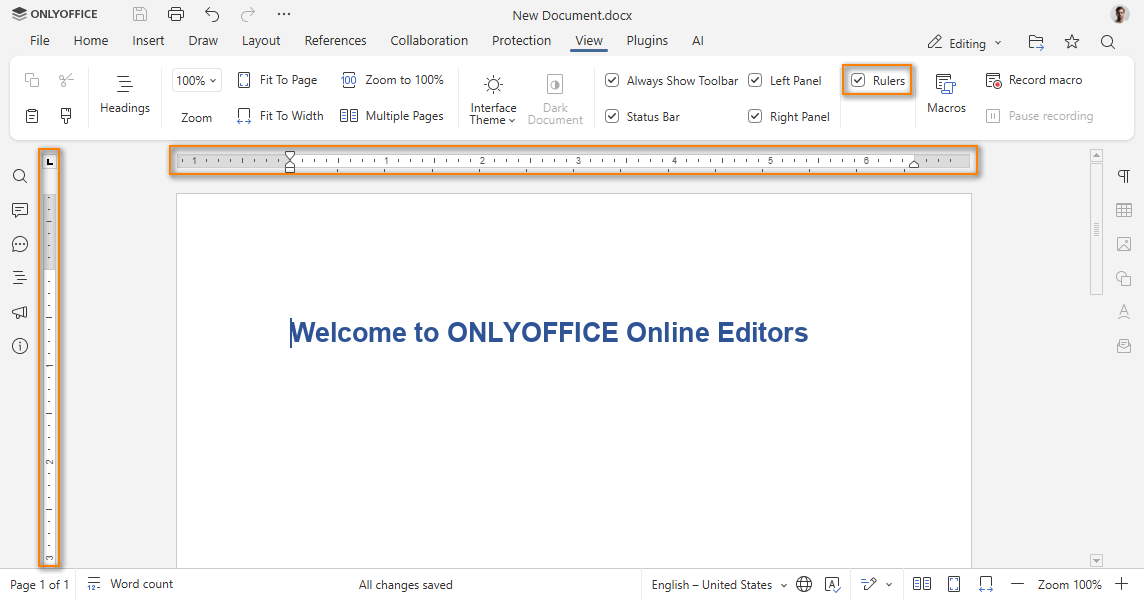Click the tab stop selector at ruler corner
Viewport: 1144px width, 600px height.
click(x=50, y=161)
